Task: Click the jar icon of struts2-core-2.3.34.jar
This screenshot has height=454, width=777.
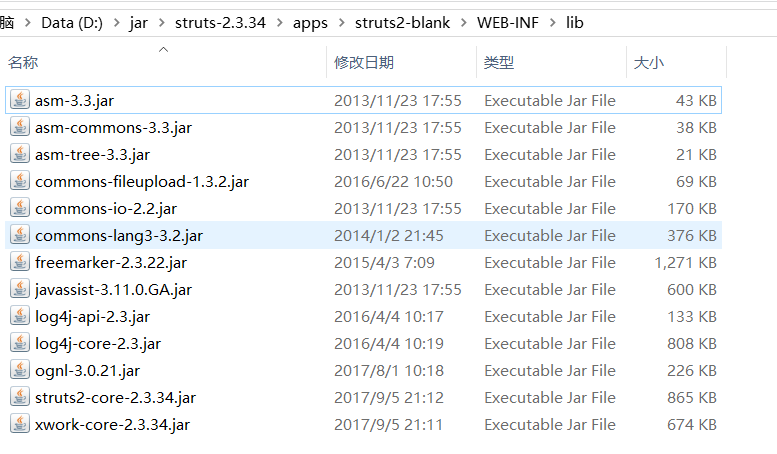Action: click(20, 397)
